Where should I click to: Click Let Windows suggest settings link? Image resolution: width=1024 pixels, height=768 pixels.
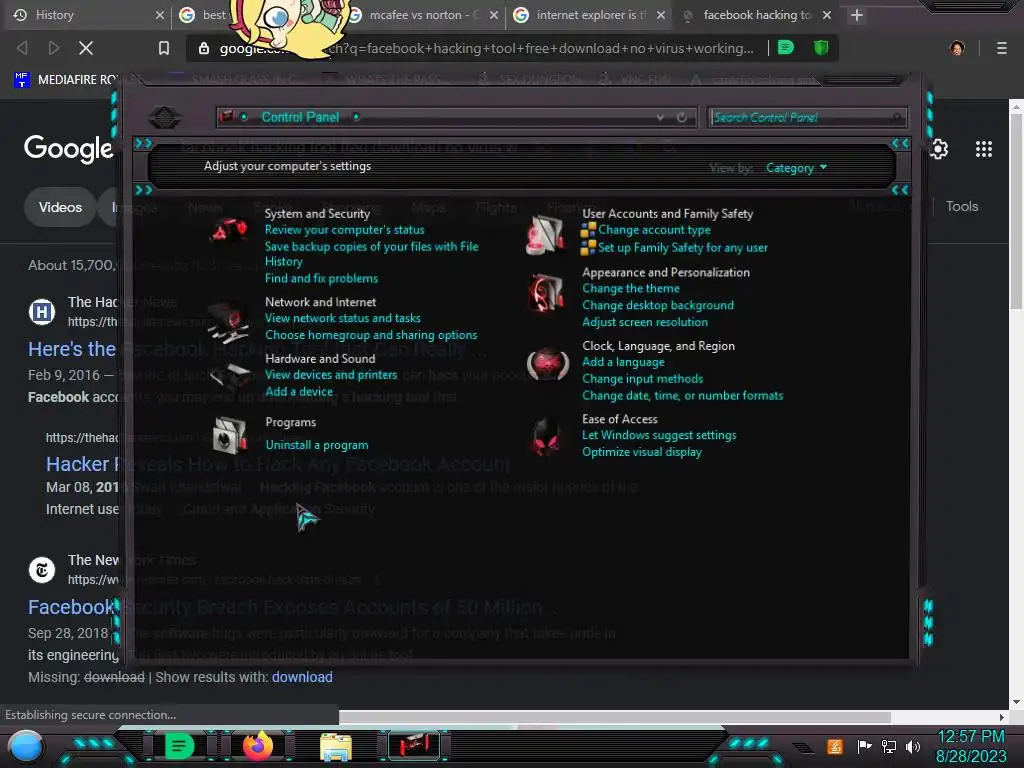pyautogui.click(x=659, y=436)
